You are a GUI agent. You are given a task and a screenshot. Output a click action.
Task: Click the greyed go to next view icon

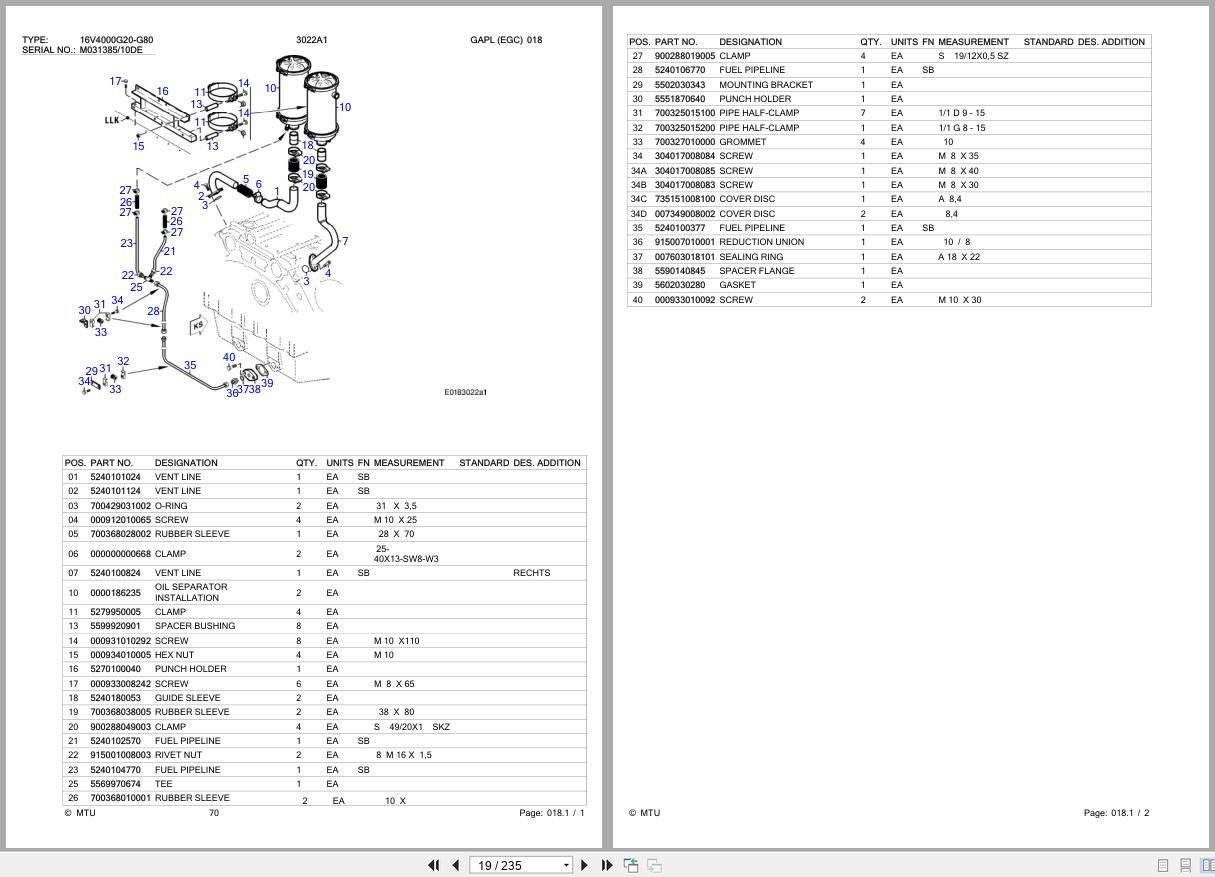(655, 865)
